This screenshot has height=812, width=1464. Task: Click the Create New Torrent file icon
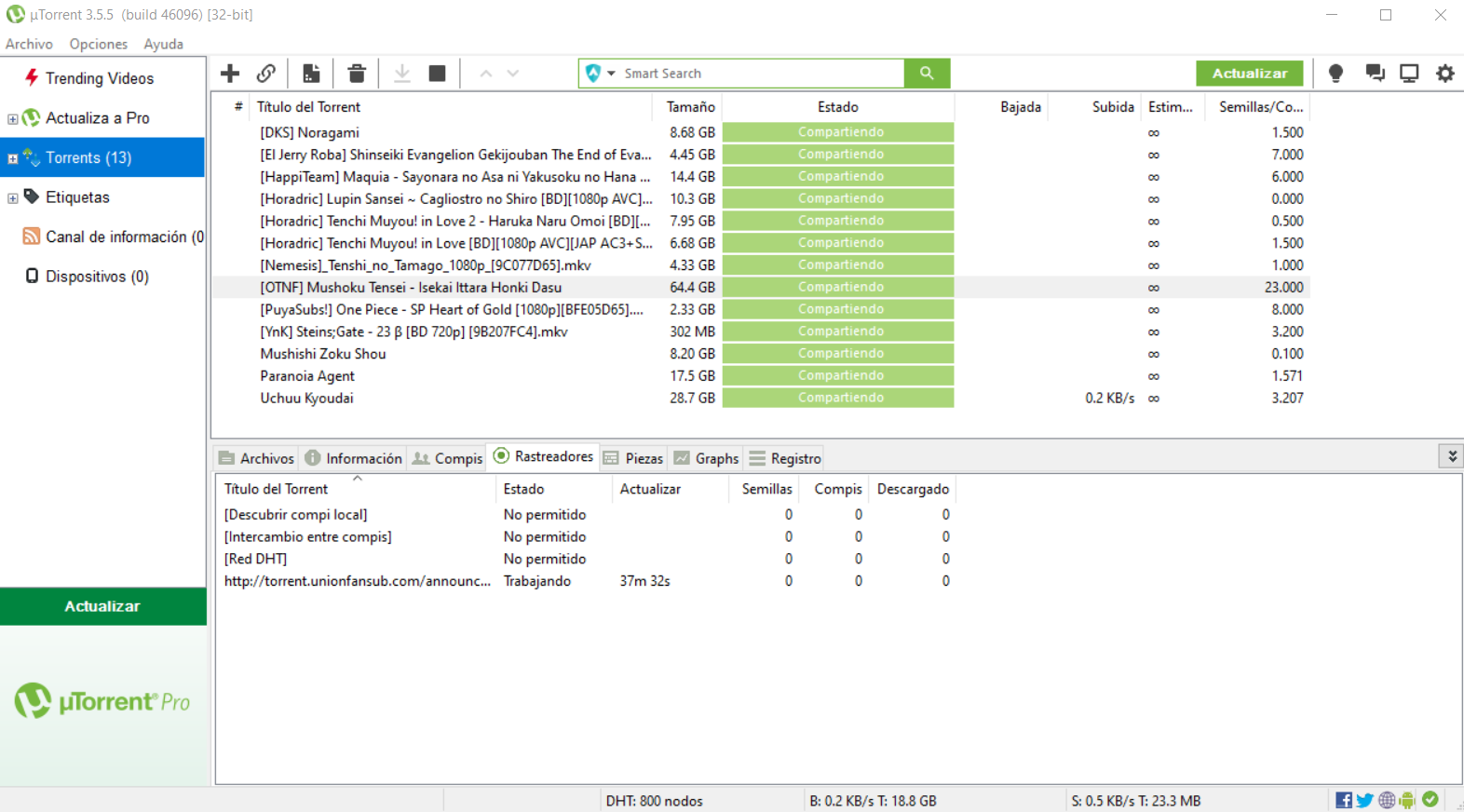pyautogui.click(x=312, y=73)
